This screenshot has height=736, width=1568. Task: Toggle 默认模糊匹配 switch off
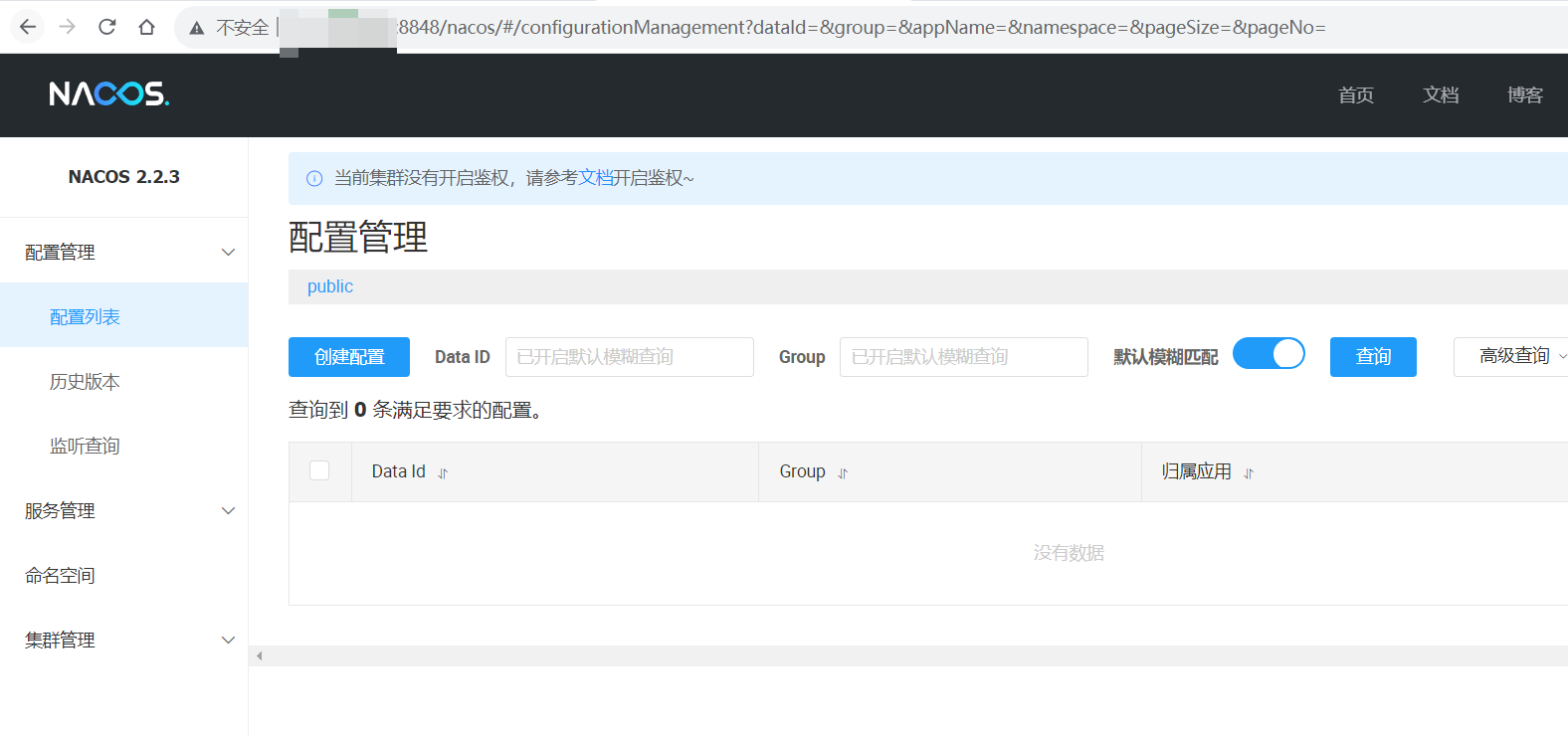1269,353
